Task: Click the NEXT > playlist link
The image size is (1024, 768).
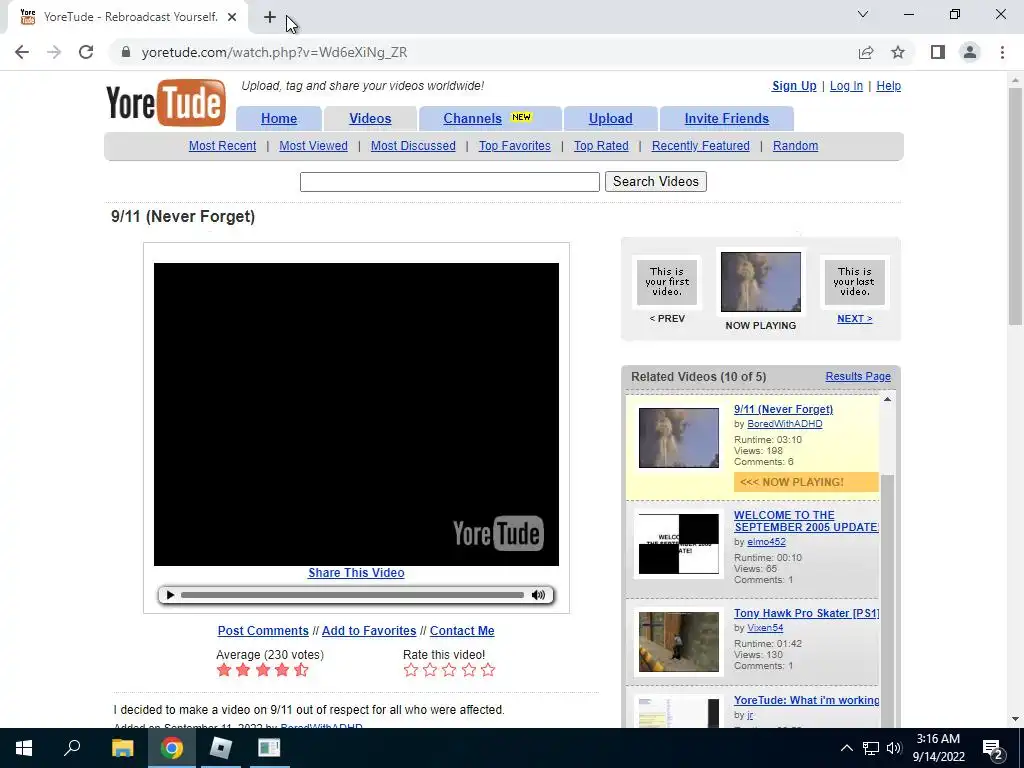Action: point(855,319)
